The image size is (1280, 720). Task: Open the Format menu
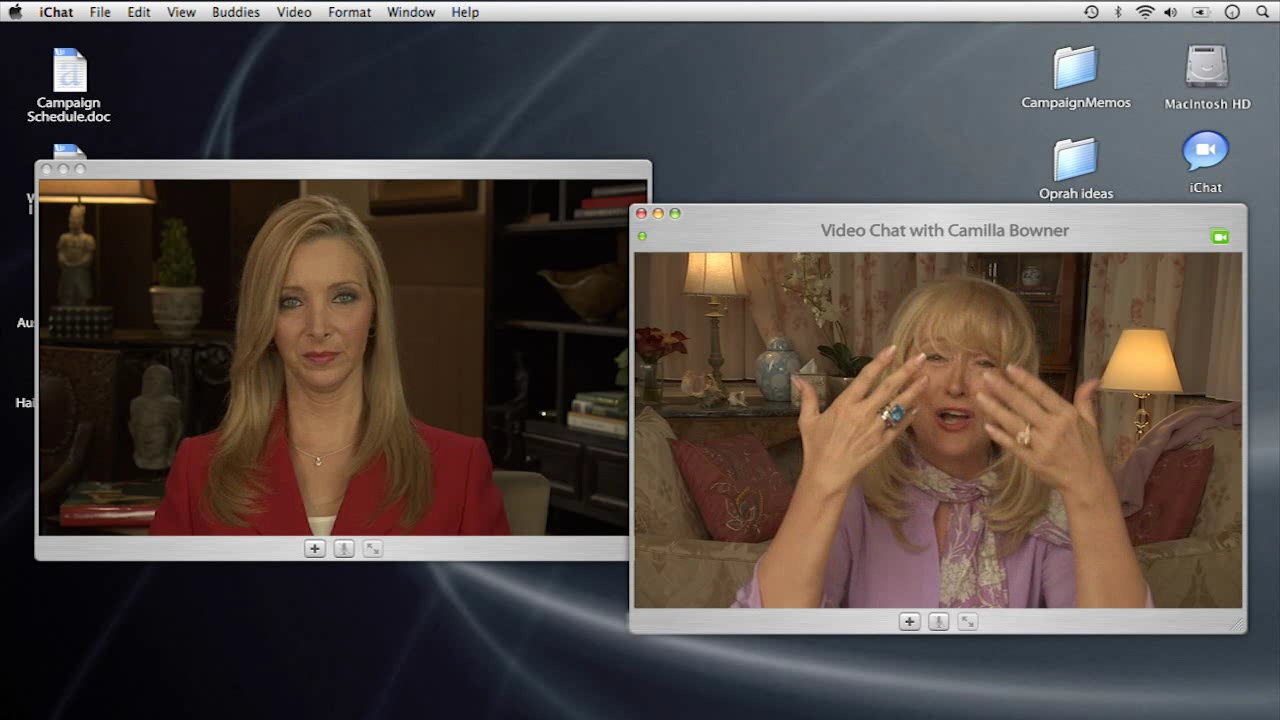tap(350, 12)
